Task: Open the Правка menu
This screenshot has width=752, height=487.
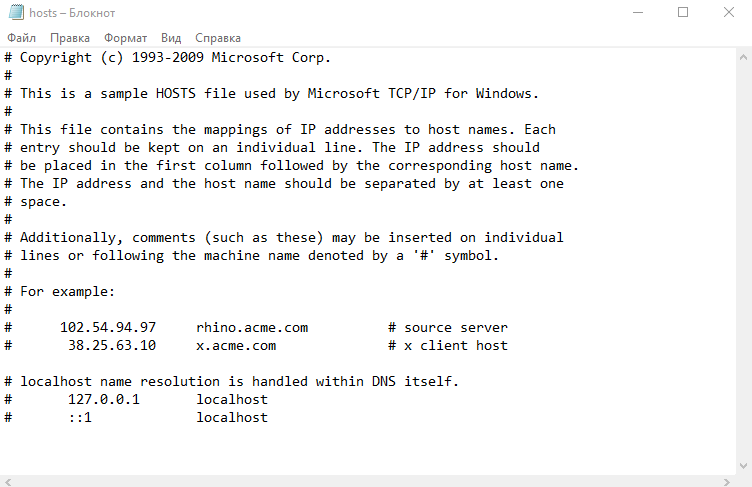Action: [70, 37]
